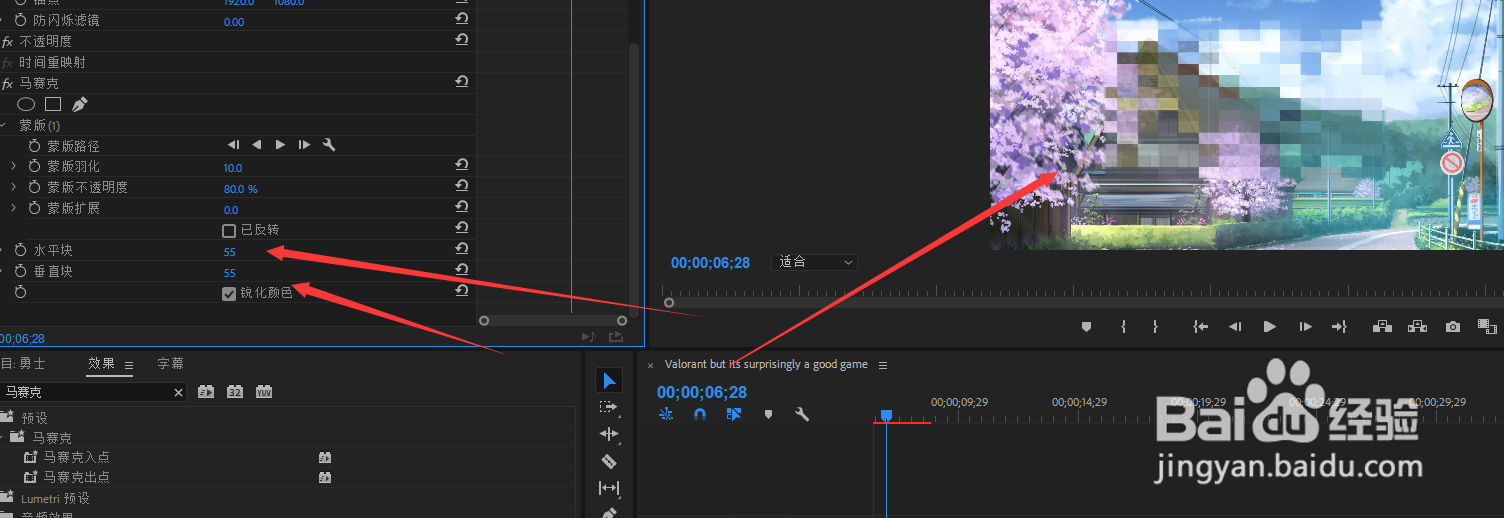Reset the 蒙版扩展 parameter
This screenshot has width=1504, height=518.
(462, 207)
